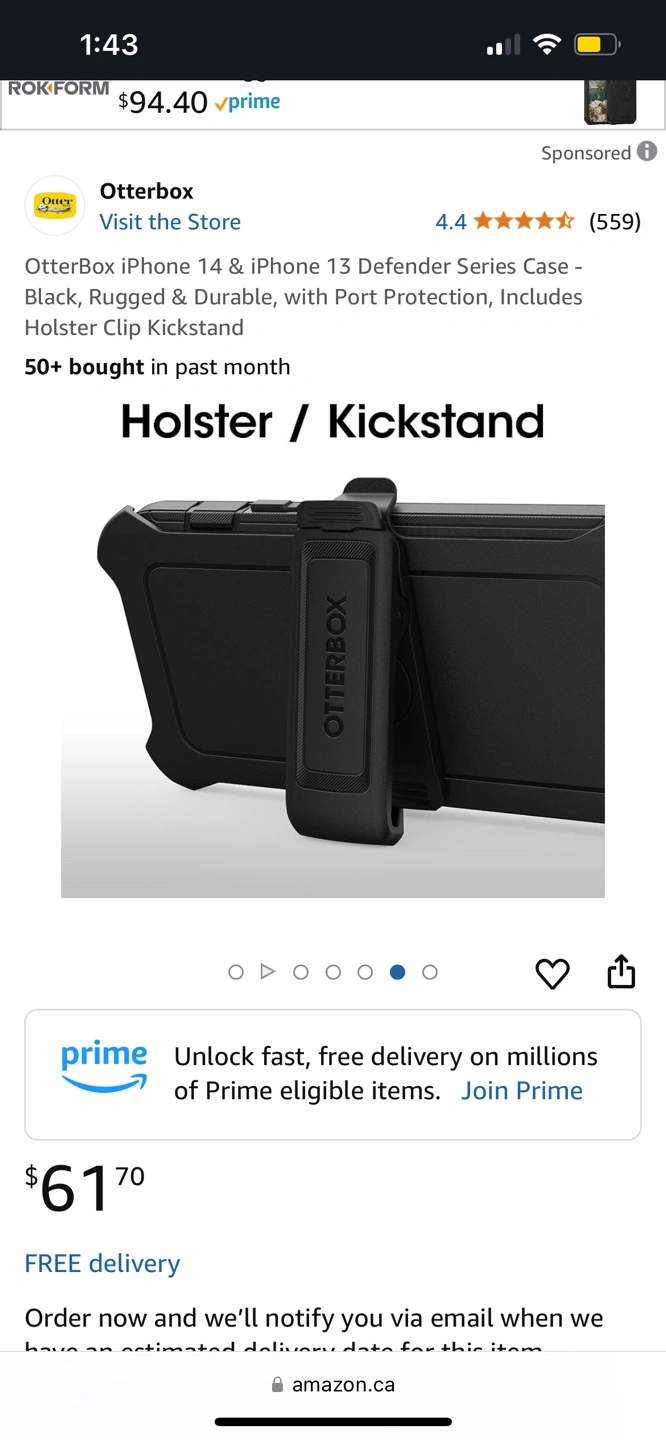Tap the prime logo in delivery banner
Screen dimensions: 666x1440
click(104, 1068)
